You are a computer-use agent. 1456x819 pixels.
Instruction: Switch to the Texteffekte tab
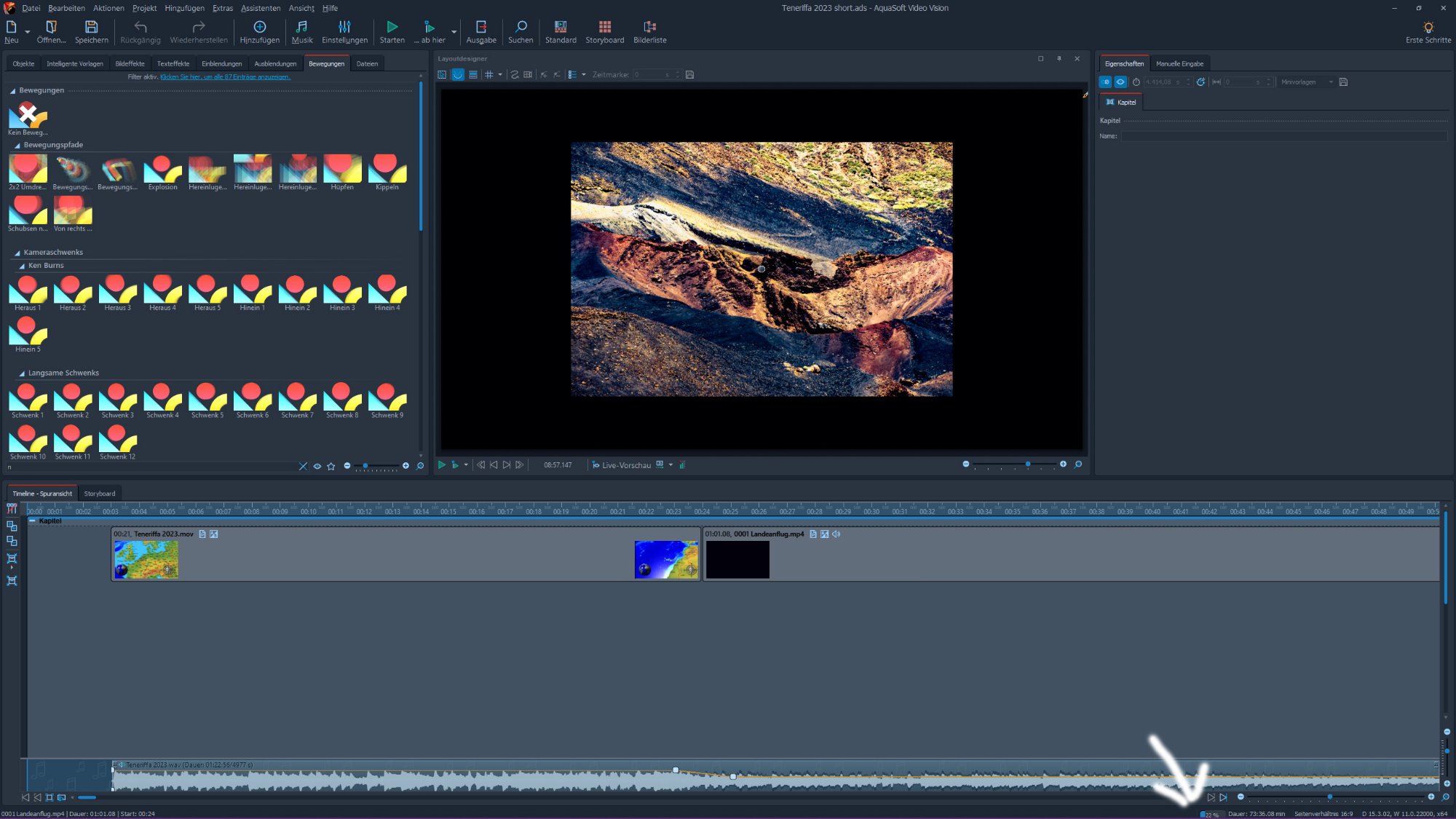coord(173,64)
